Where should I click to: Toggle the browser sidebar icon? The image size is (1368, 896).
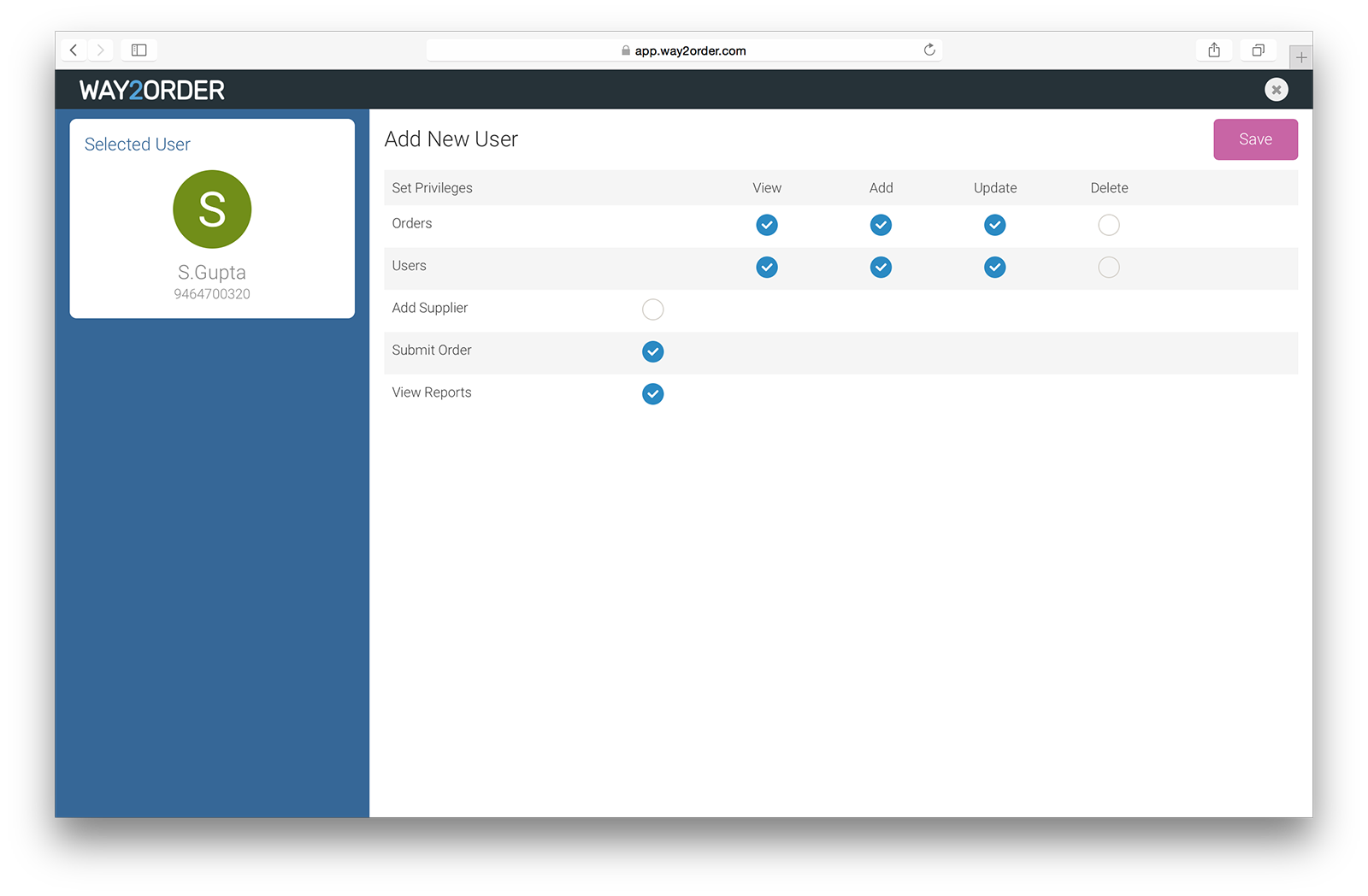point(139,50)
